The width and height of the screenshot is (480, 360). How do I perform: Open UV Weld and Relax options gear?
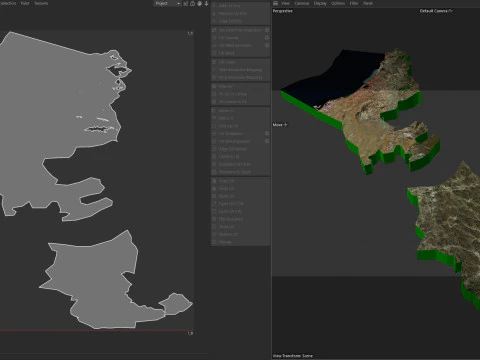tap(267, 45)
